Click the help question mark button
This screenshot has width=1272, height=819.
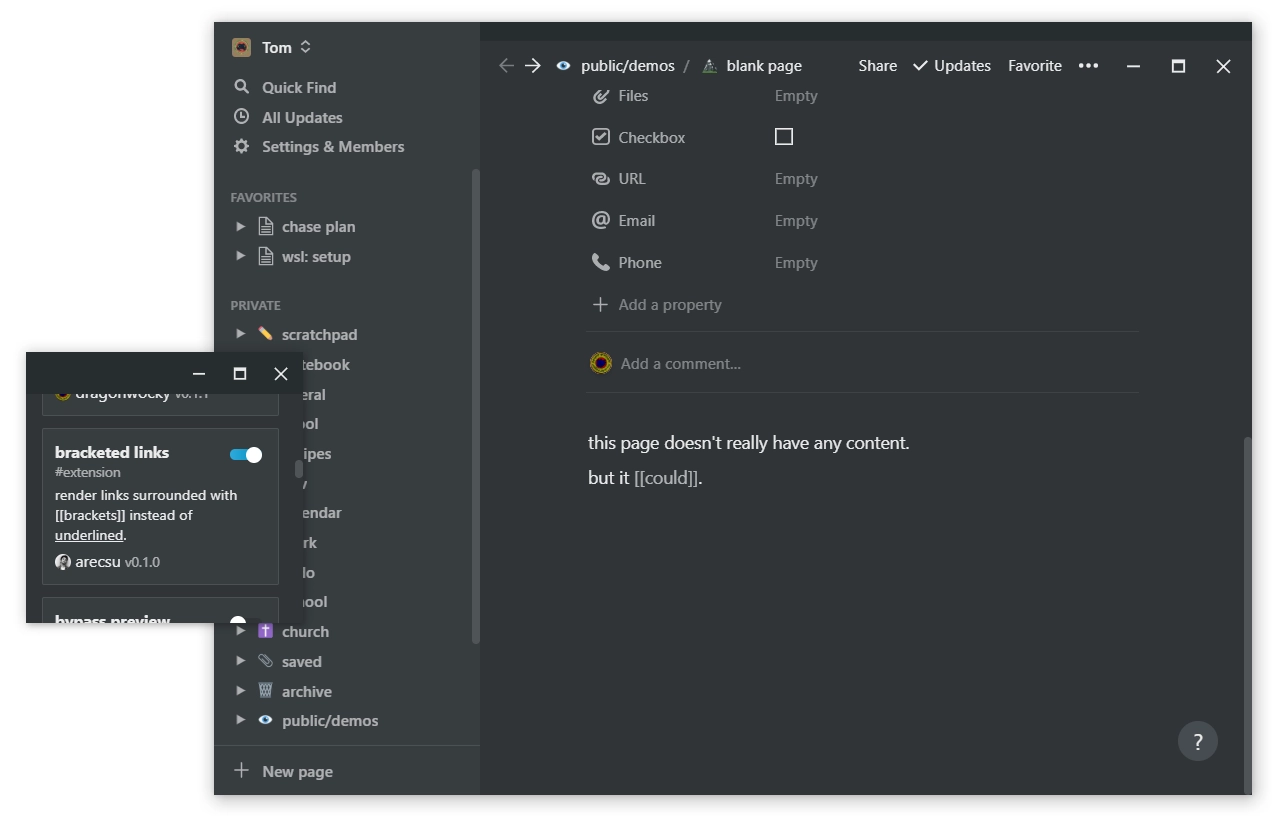coord(1197,741)
